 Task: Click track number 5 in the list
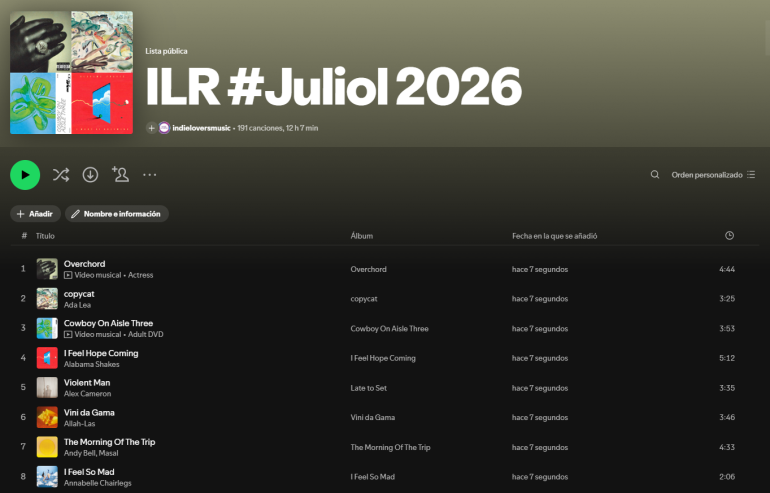pyautogui.click(x=23, y=387)
